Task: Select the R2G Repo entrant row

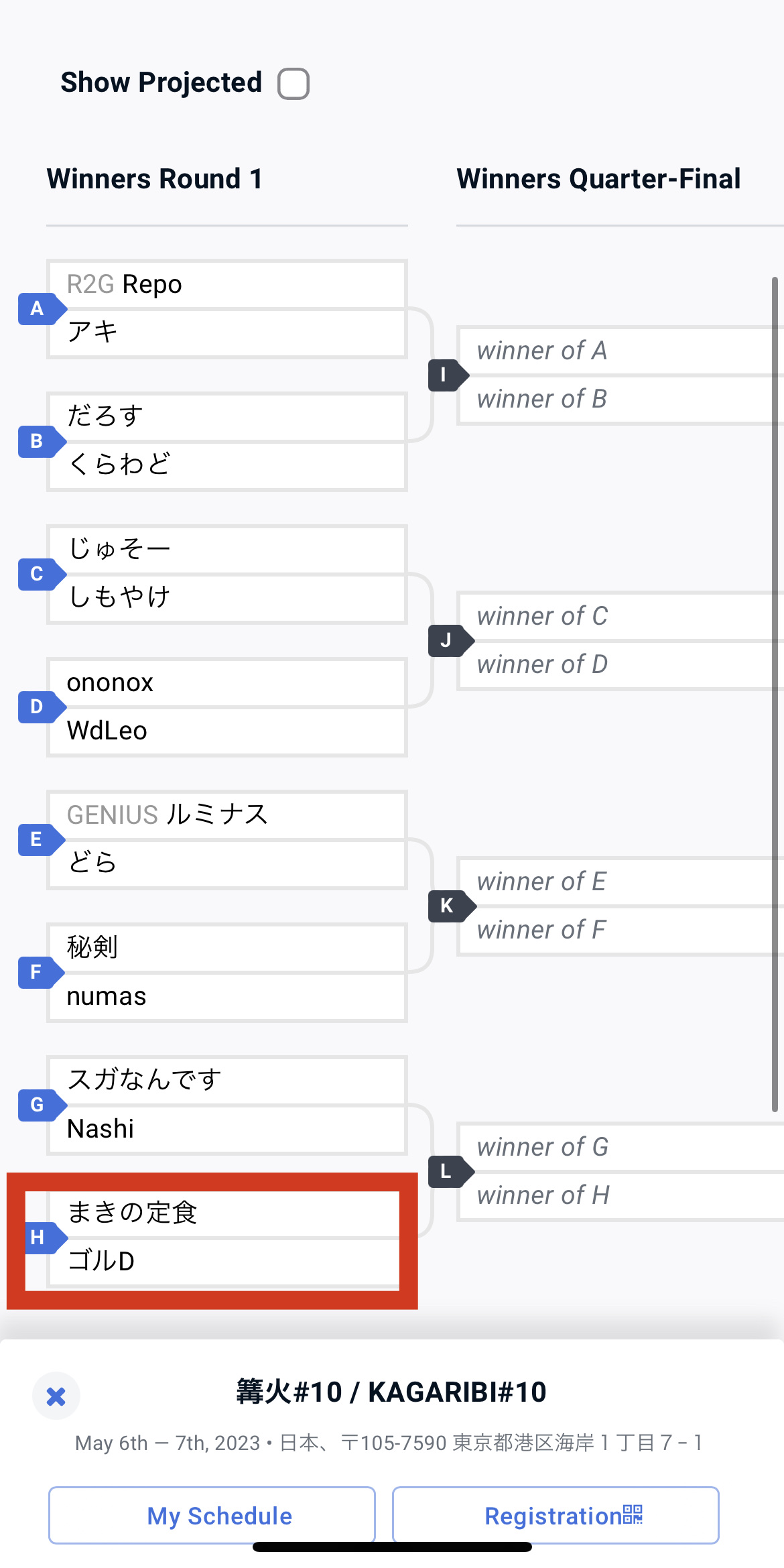Action: pos(226,285)
